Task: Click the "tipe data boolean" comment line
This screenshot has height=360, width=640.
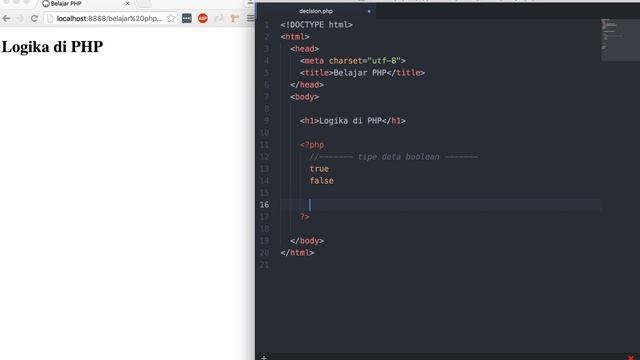Action: point(393,157)
